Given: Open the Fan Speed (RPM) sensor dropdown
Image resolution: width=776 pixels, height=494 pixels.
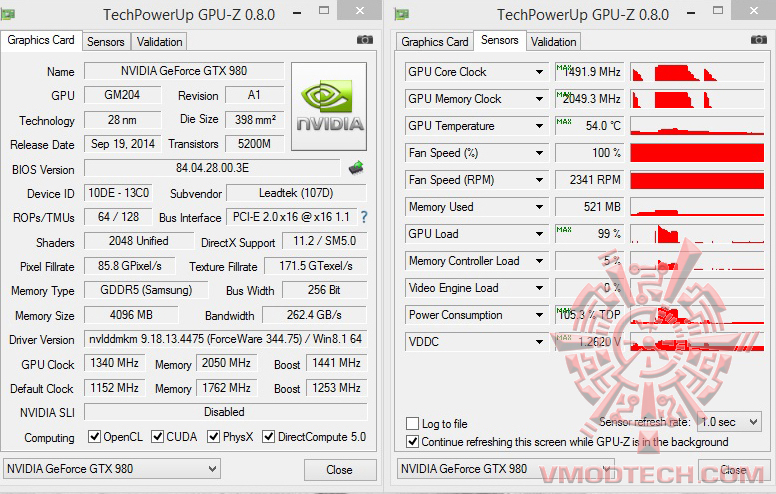Looking at the screenshot, I should point(539,180).
